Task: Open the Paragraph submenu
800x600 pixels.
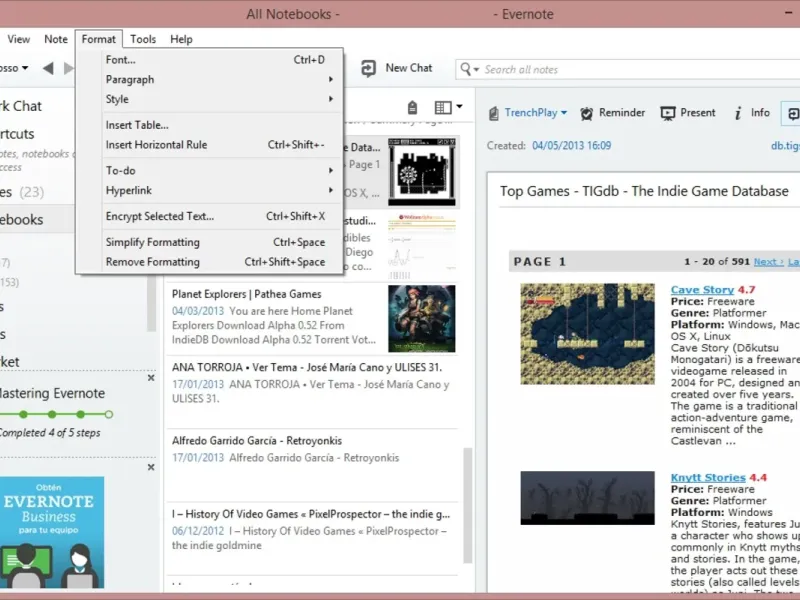Action: pyautogui.click(x=209, y=80)
